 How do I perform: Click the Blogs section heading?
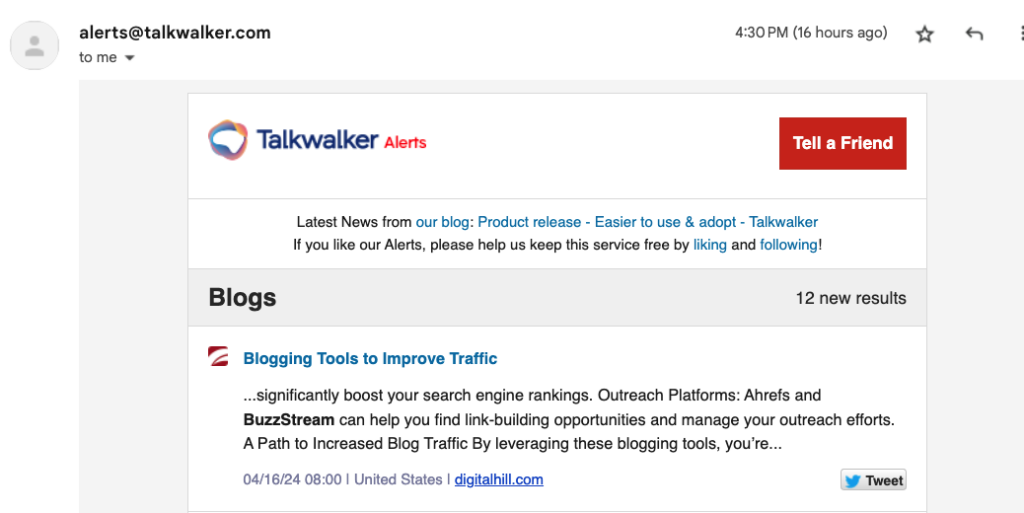242,298
